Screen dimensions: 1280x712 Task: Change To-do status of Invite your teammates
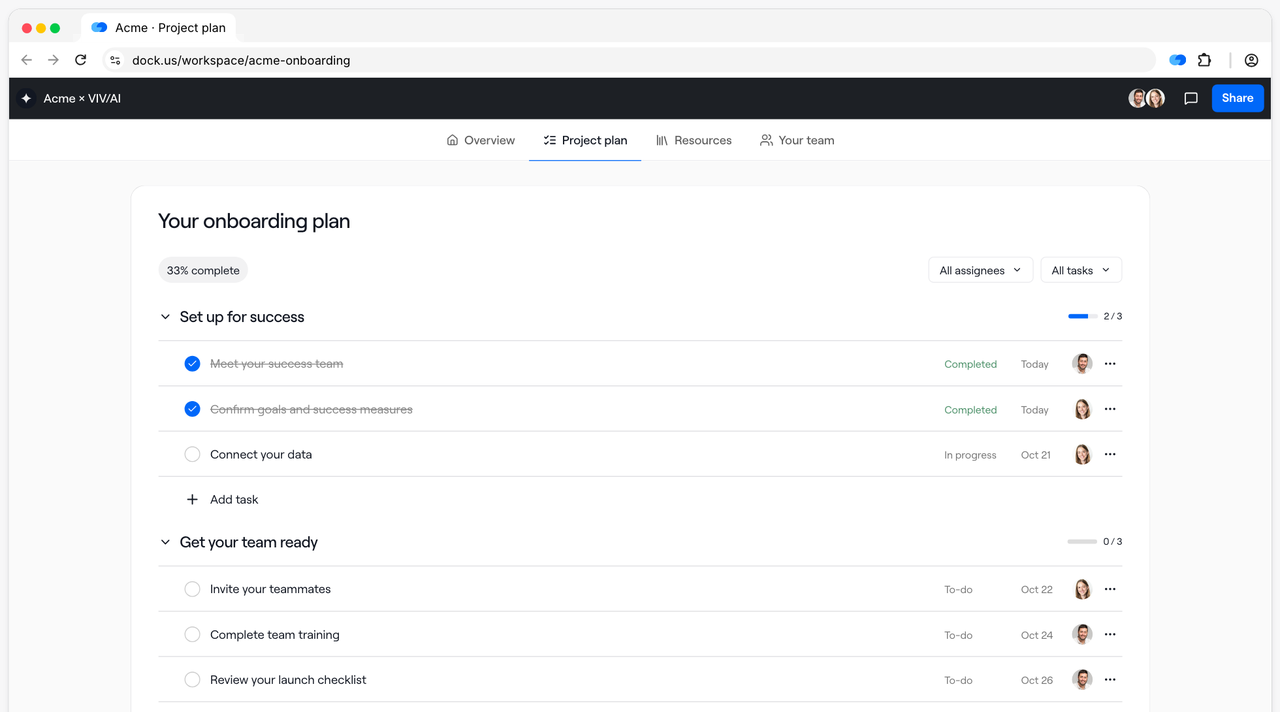pyautogui.click(x=958, y=590)
